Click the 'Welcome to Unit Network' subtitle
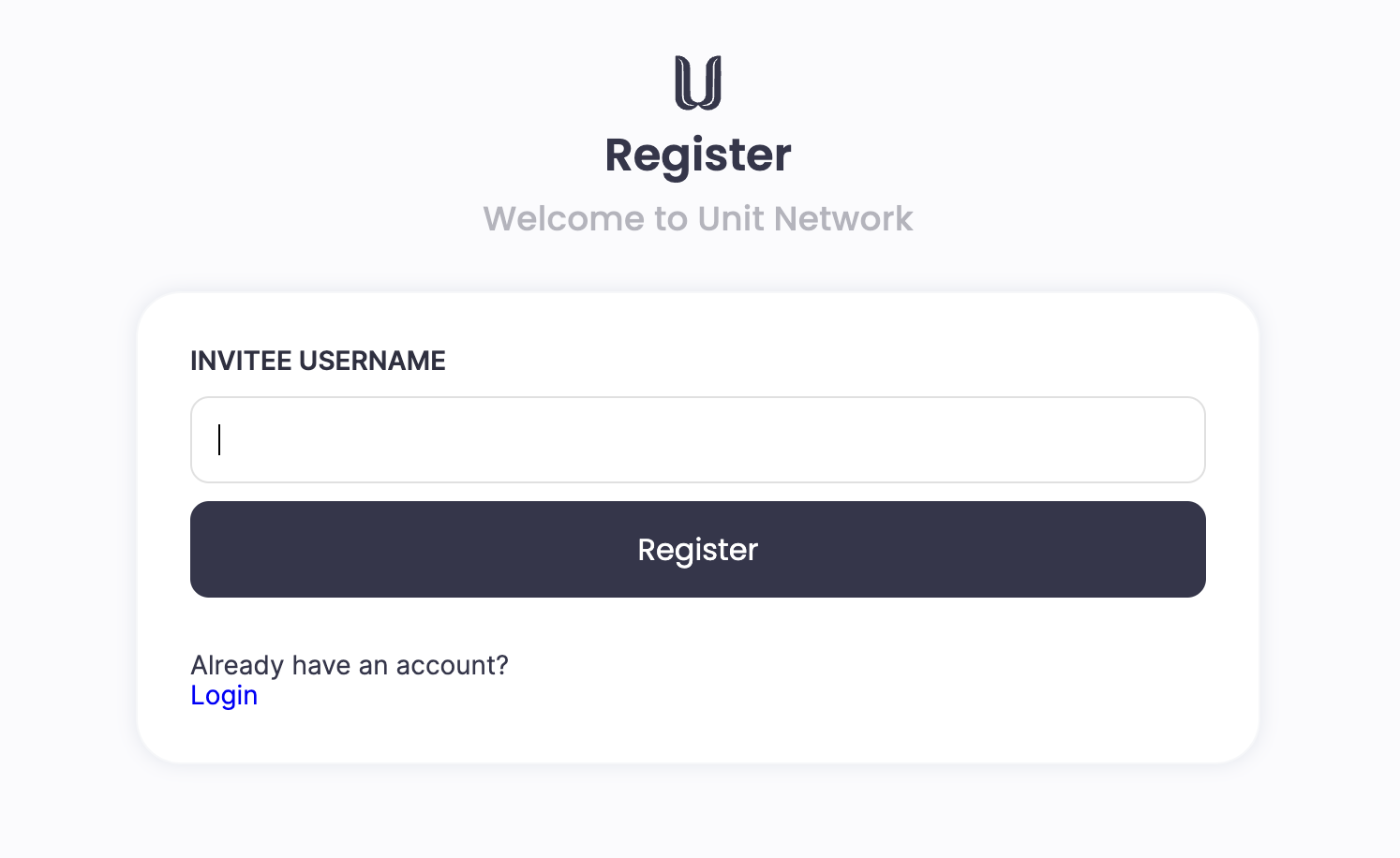 click(698, 218)
